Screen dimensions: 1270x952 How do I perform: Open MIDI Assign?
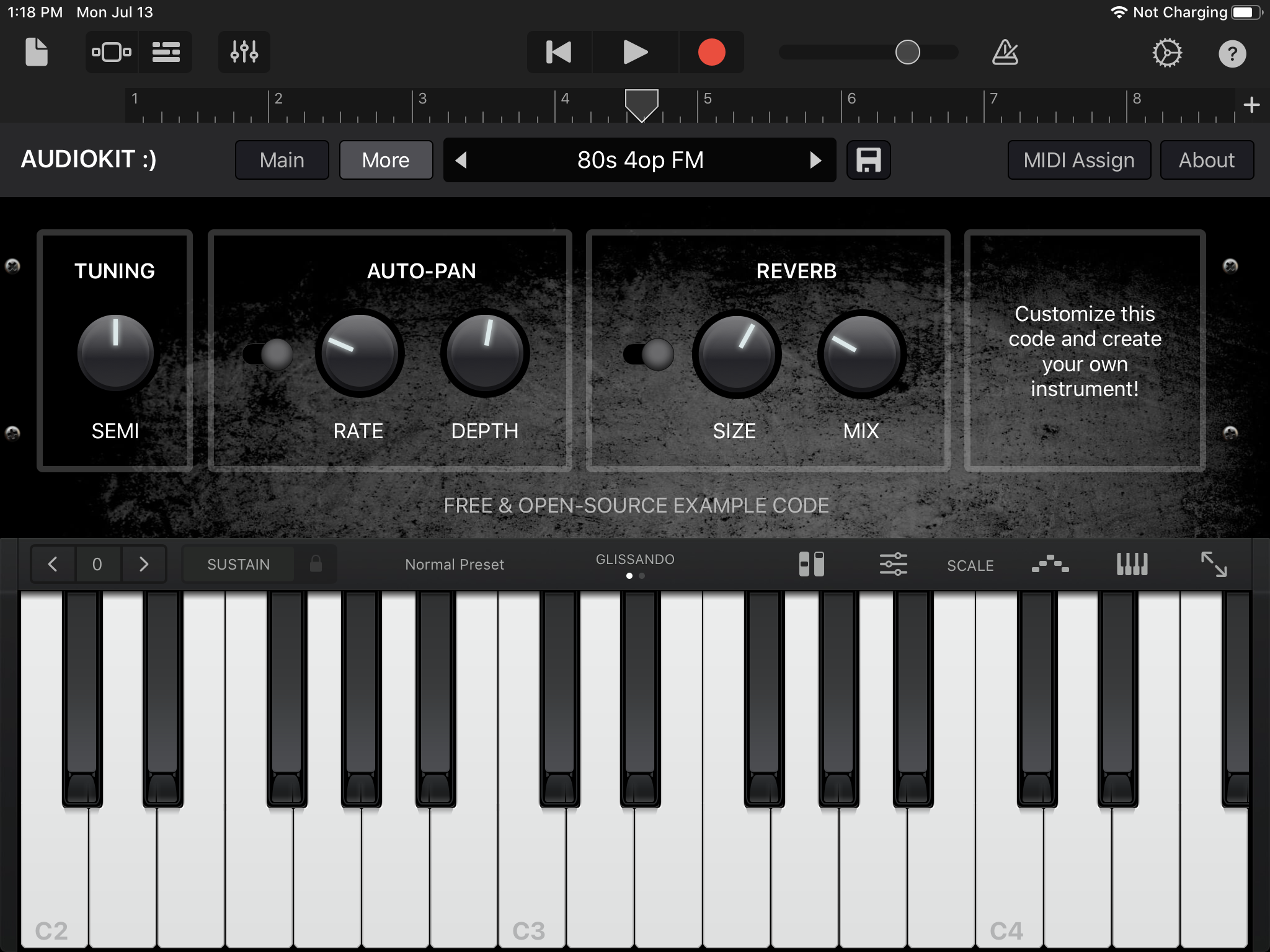pyautogui.click(x=1078, y=160)
